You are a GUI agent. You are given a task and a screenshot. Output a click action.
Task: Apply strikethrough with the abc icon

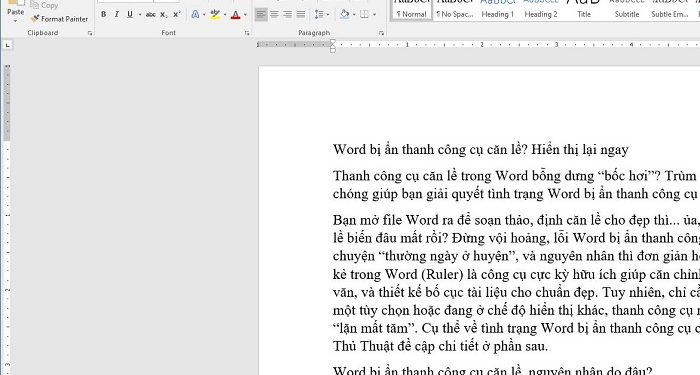(150, 14)
